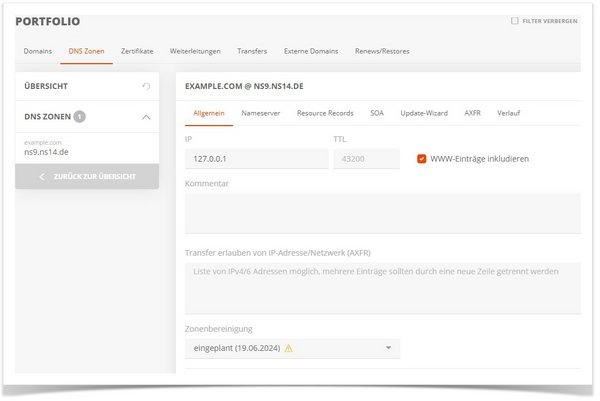Open the Update-Wizard tab
600x401 pixels.
(x=424, y=113)
